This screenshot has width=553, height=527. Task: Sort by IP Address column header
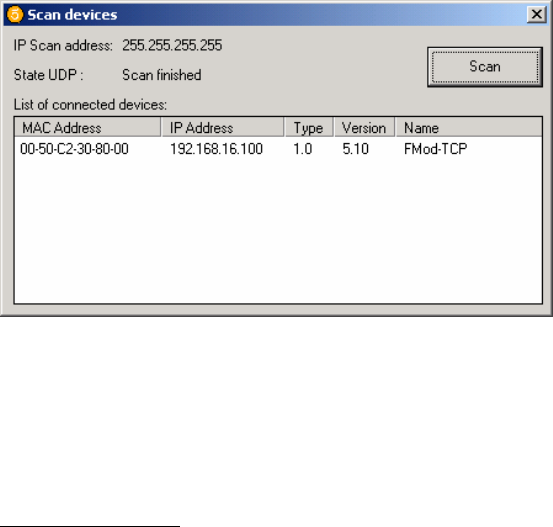[x=223, y=127]
